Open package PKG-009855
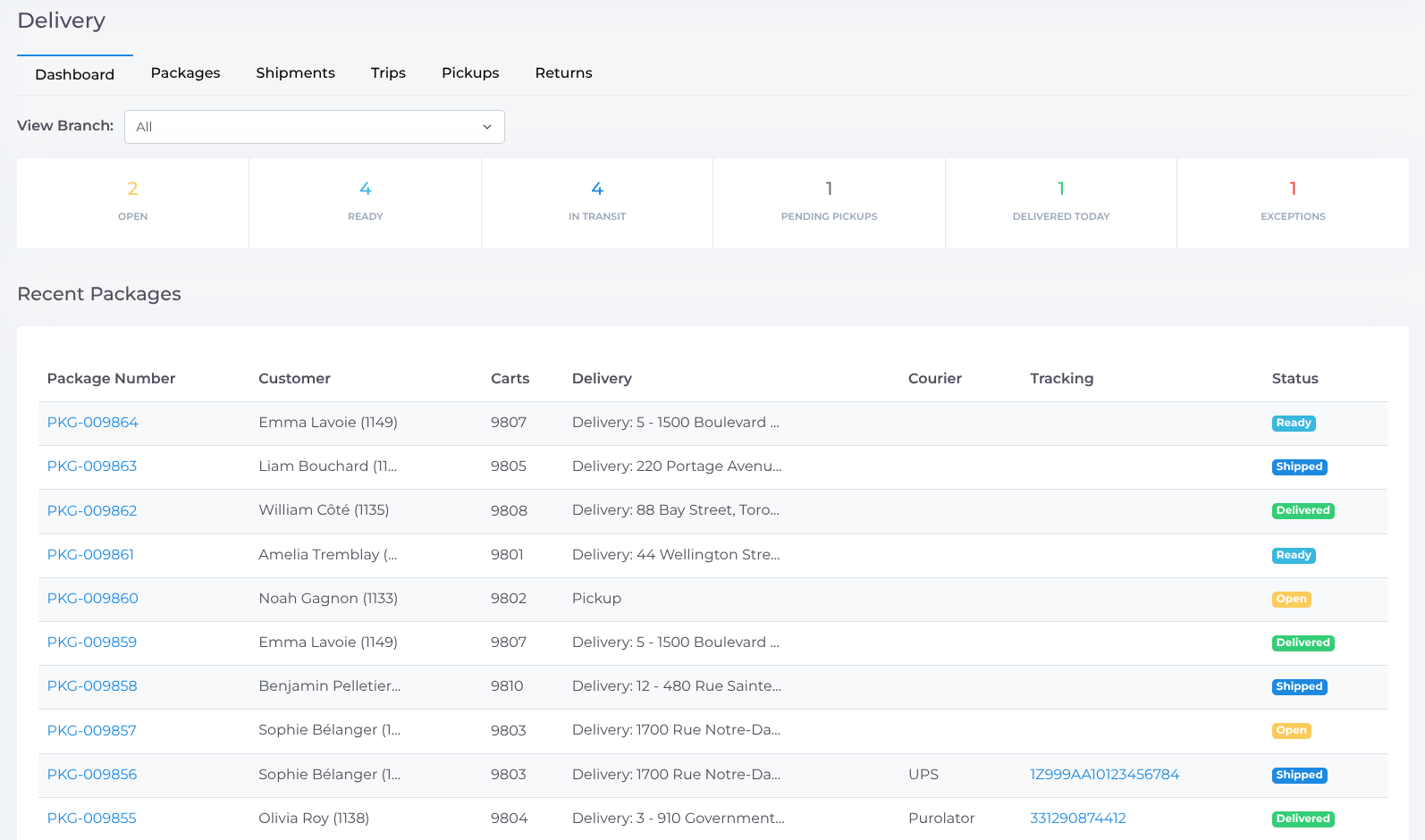The width and height of the screenshot is (1425, 840). (92, 819)
